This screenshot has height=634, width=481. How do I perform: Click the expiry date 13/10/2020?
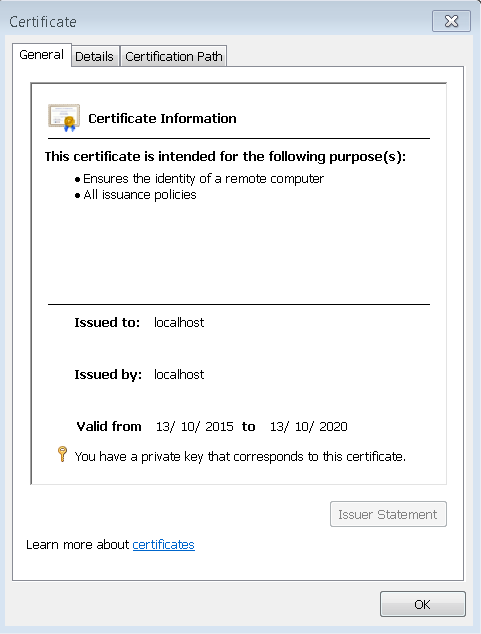coord(308,427)
